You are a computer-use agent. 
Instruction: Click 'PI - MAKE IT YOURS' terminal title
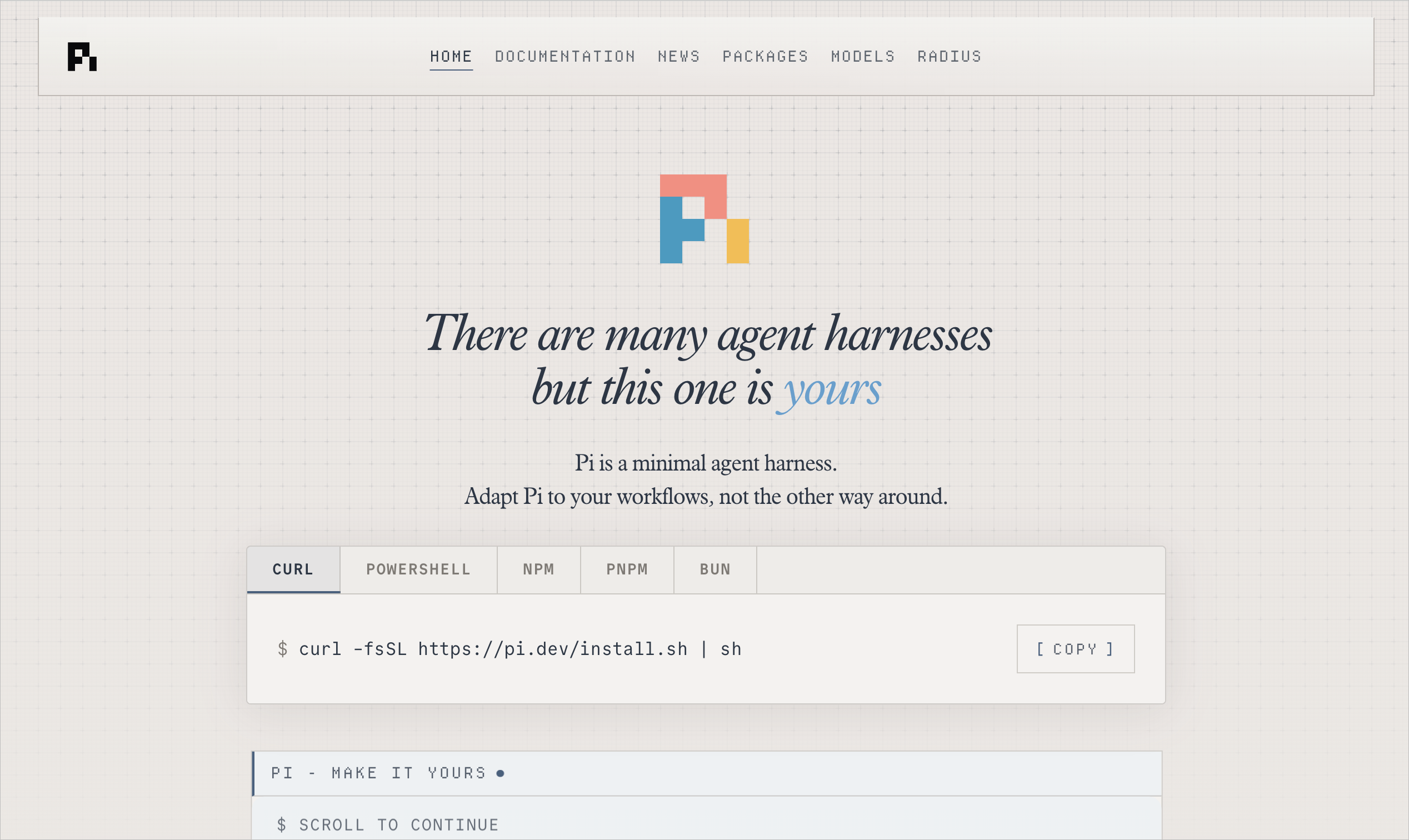coord(379,773)
